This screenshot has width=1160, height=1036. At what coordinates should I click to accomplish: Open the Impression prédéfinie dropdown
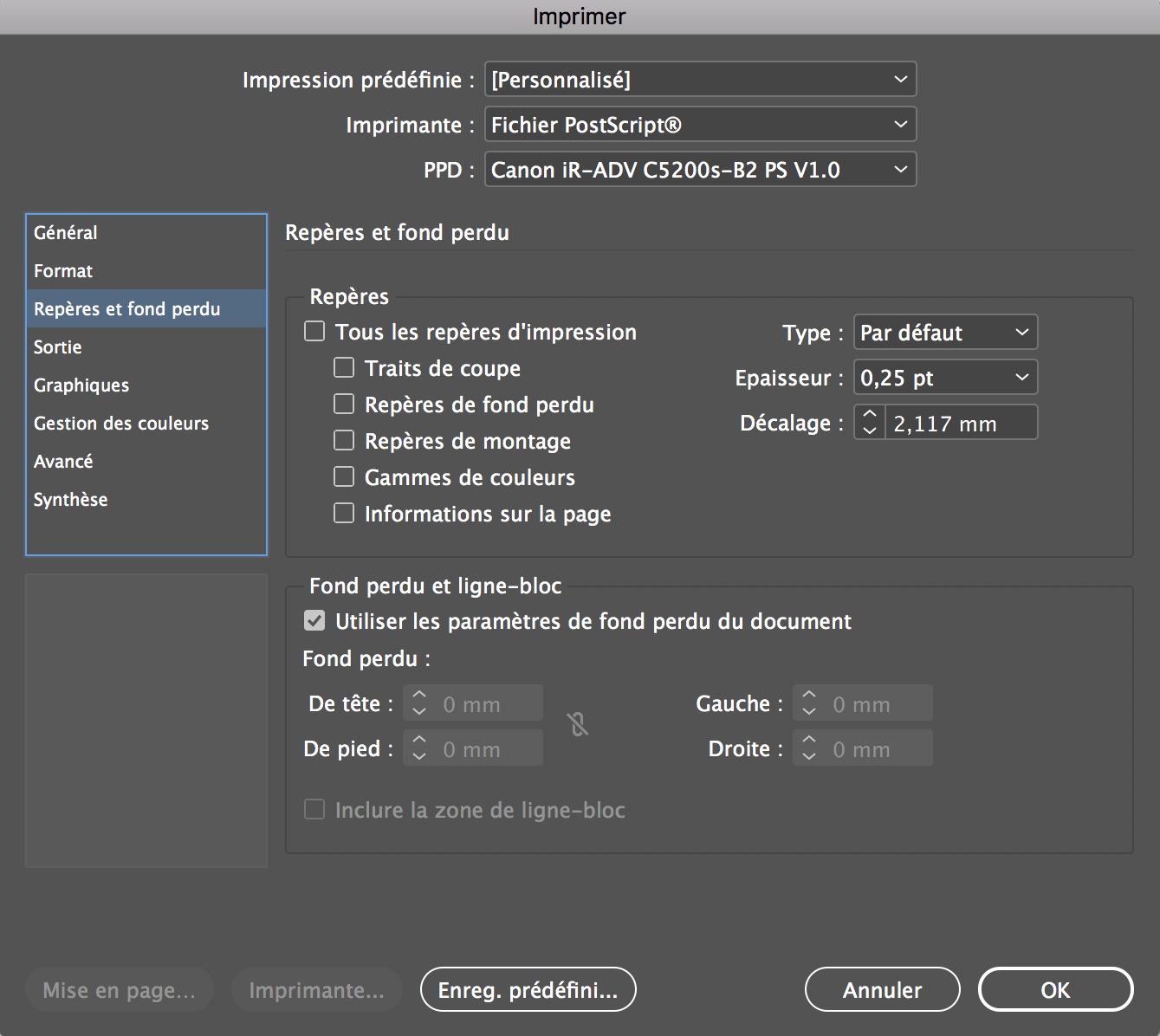pos(700,80)
